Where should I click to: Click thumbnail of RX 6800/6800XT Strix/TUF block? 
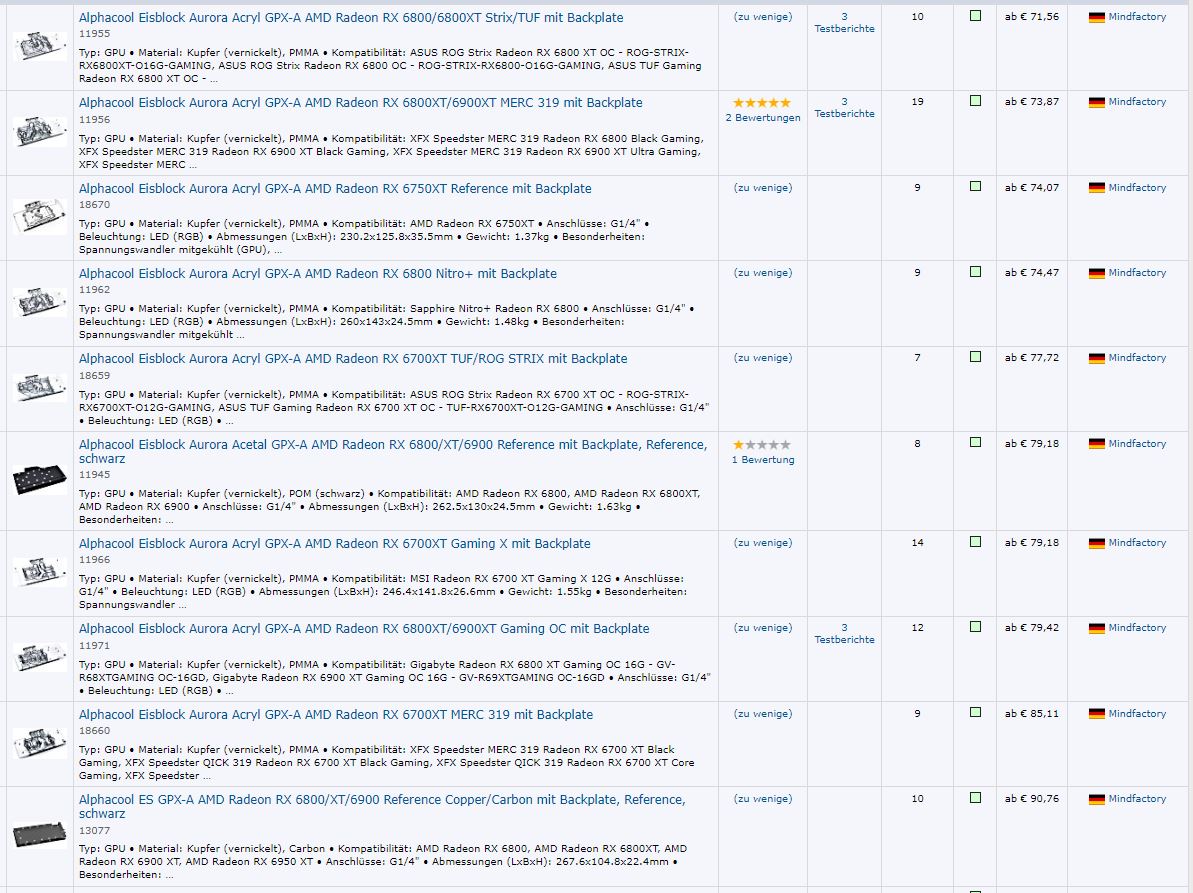tap(40, 47)
